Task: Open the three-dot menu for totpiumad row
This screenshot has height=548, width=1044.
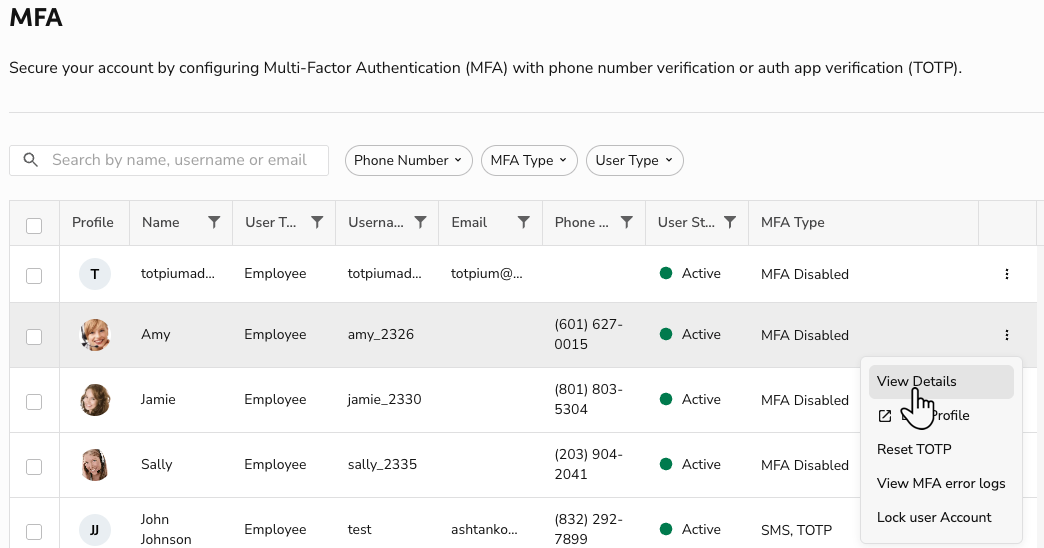Action: (x=1007, y=274)
